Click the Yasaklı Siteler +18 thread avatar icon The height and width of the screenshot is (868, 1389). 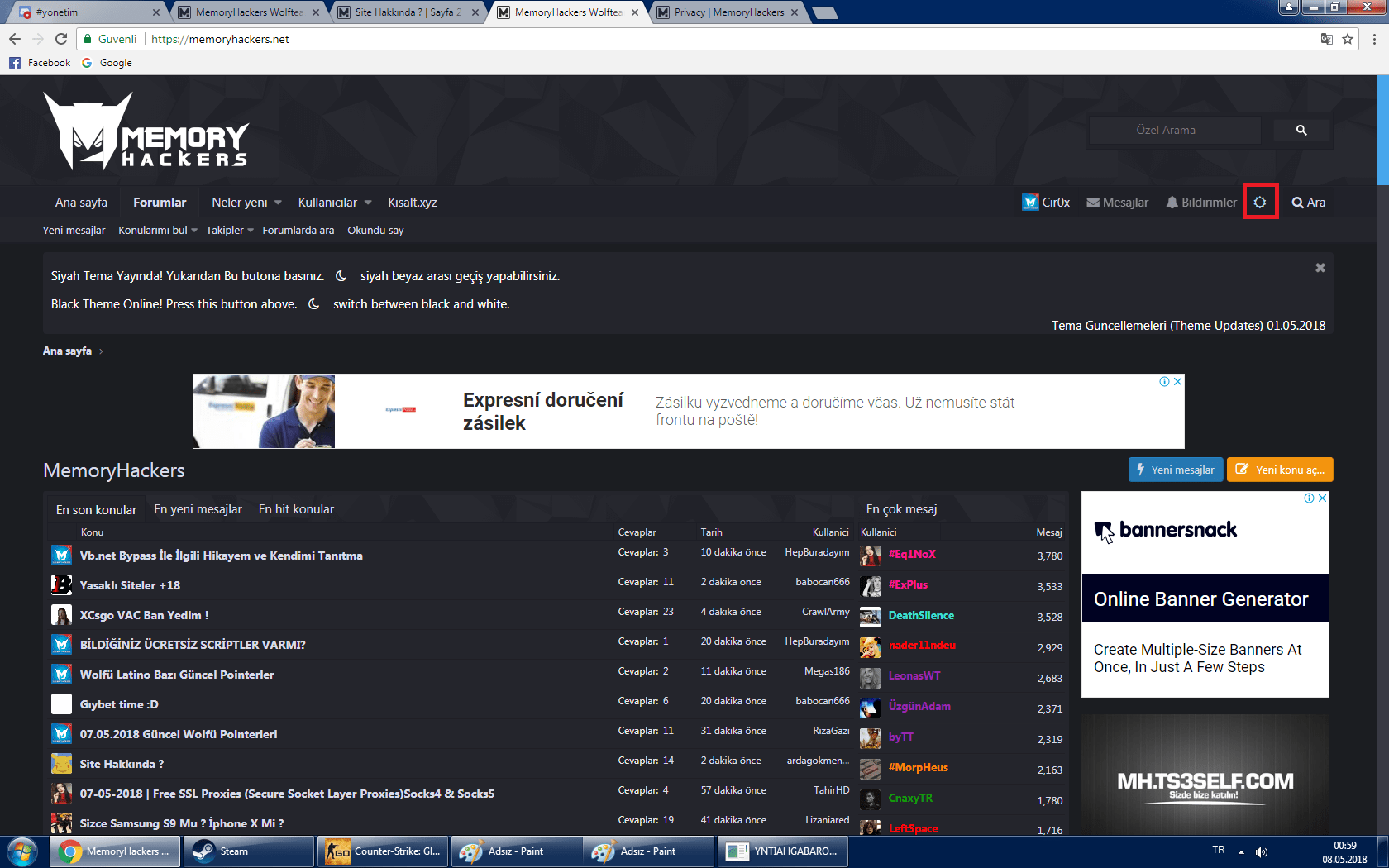61,585
